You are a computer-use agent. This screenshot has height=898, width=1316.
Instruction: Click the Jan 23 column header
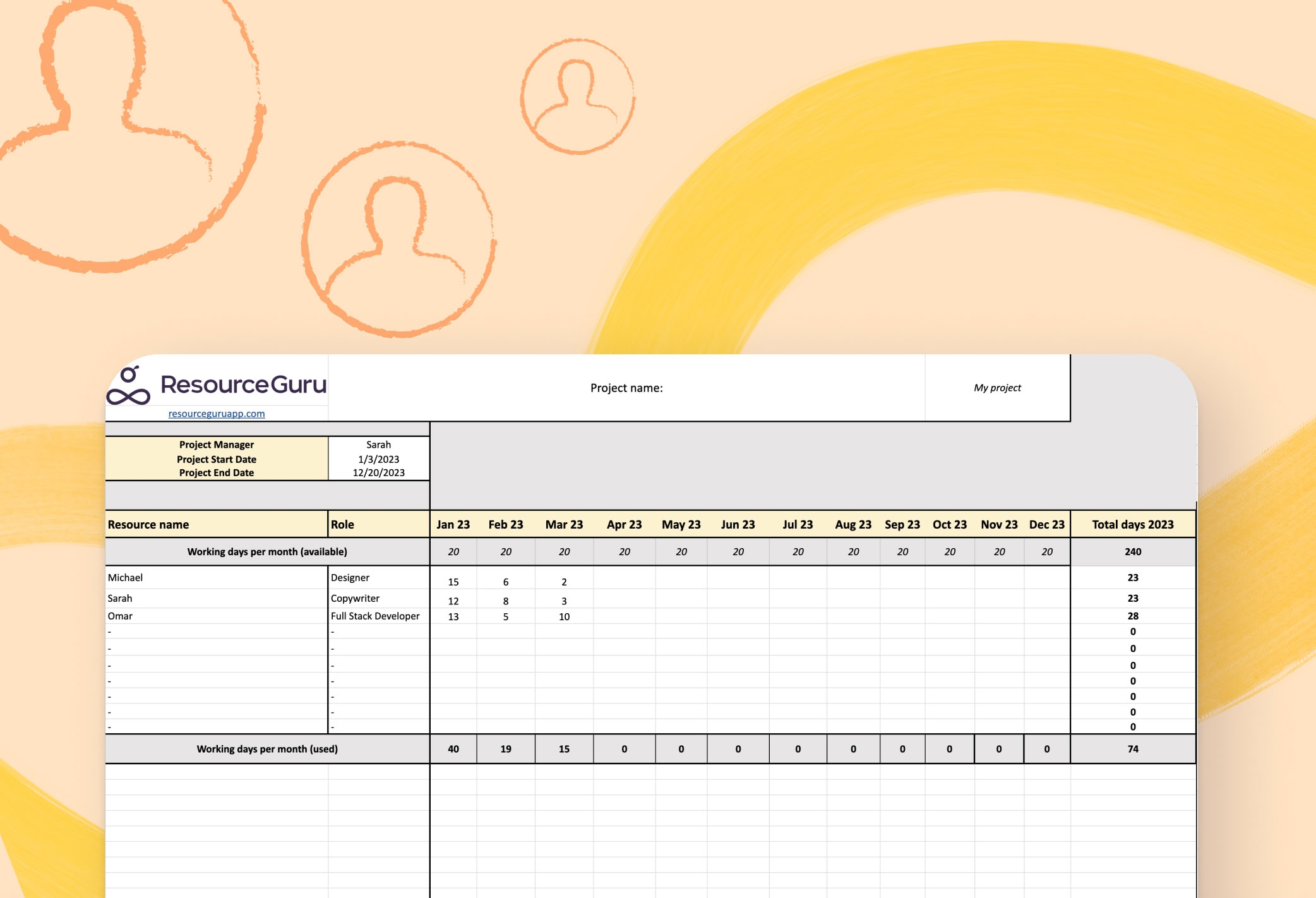[453, 524]
